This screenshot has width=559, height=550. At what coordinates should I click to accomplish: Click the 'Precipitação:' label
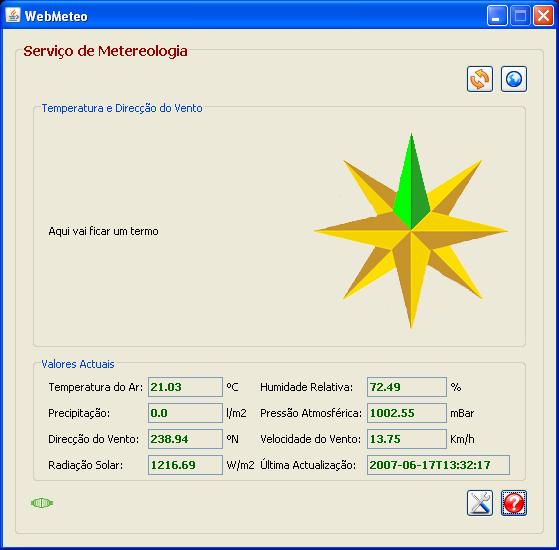79,413
